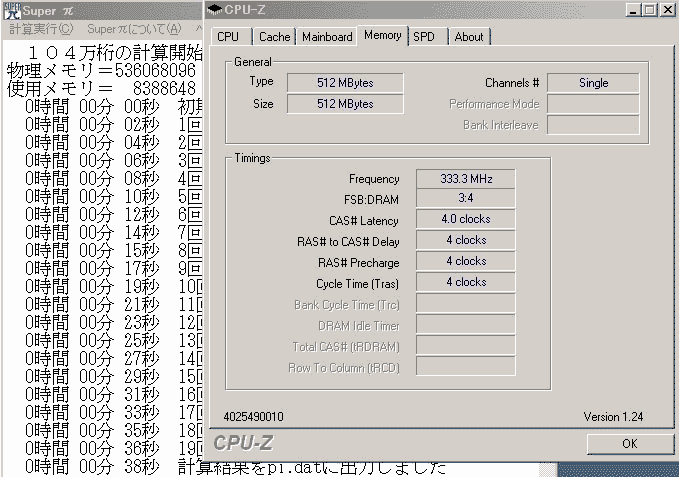679x477 pixels.
Task: Click the Channels # value Single
Action: point(593,83)
